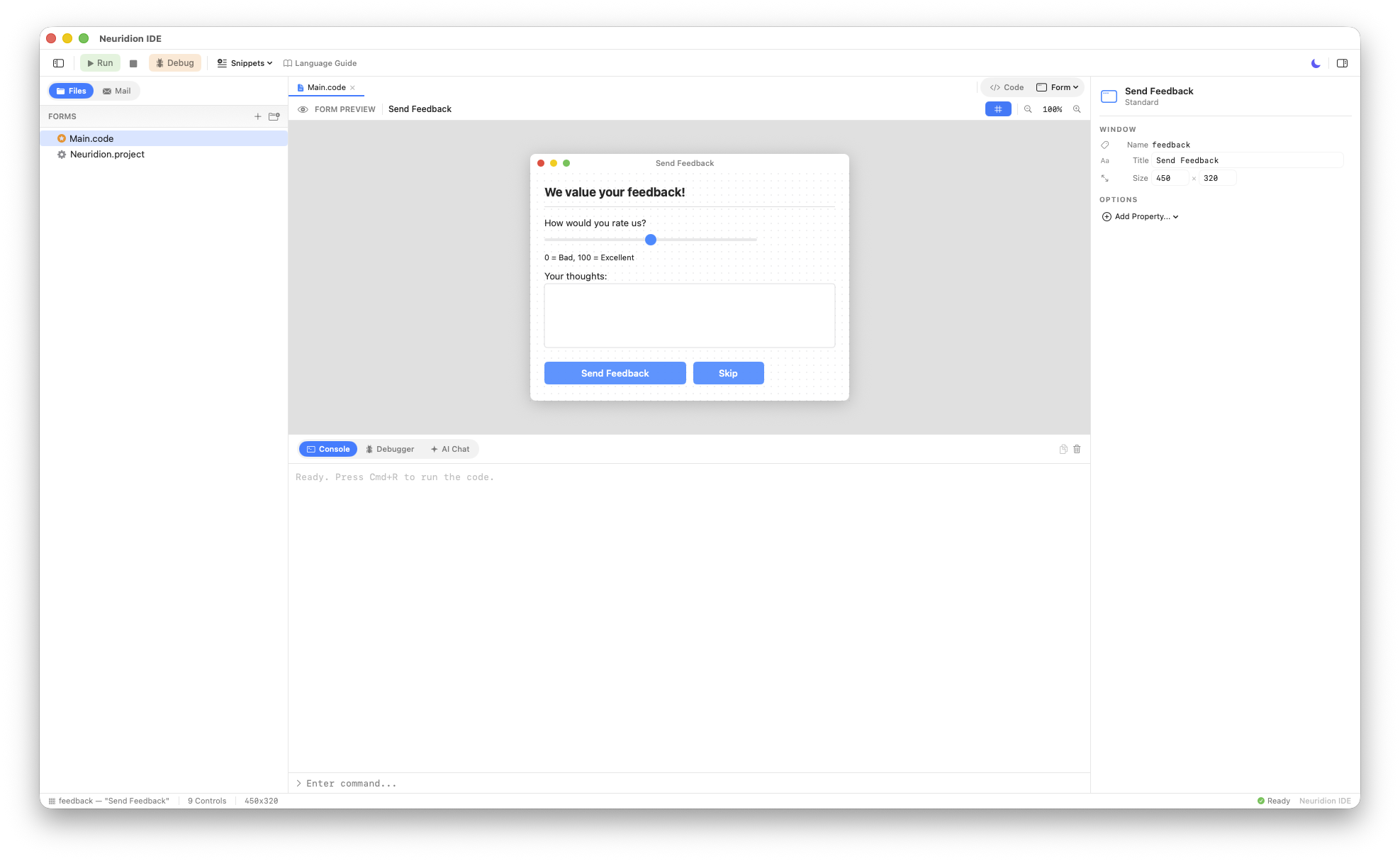The width and height of the screenshot is (1400, 861).
Task: Toggle the sidebar with the panel icon
Action: [x=58, y=62]
